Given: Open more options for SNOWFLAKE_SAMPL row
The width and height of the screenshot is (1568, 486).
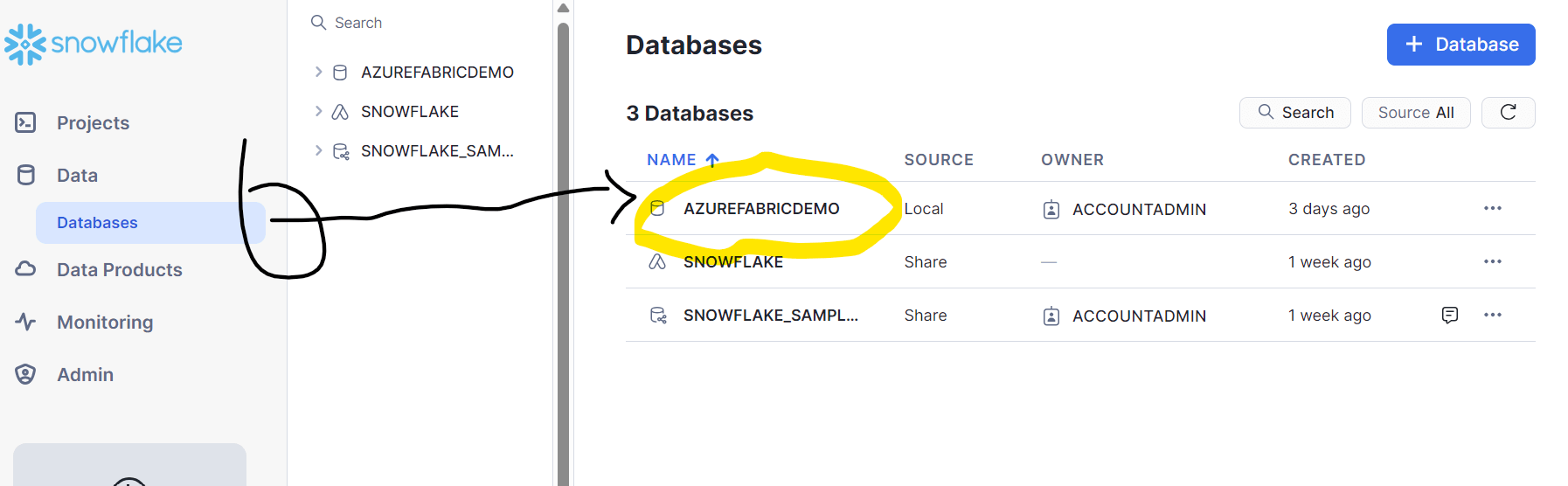Looking at the screenshot, I should click(x=1492, y=315).
